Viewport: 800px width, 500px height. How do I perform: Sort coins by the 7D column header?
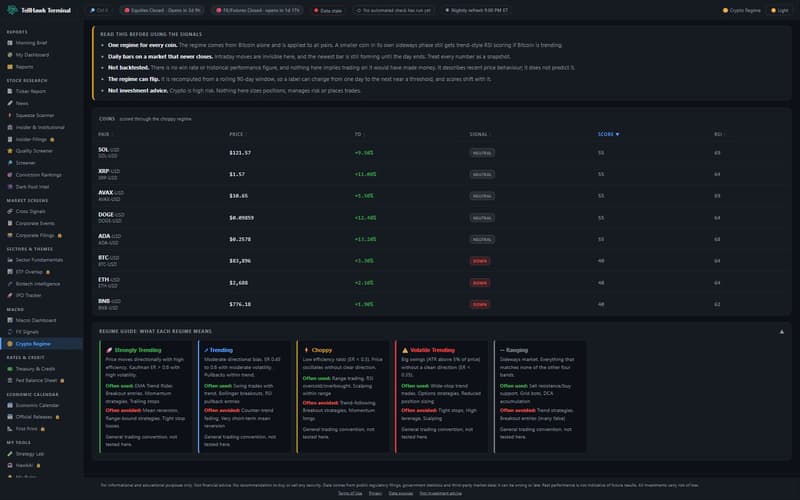click(x=358, y=134)
